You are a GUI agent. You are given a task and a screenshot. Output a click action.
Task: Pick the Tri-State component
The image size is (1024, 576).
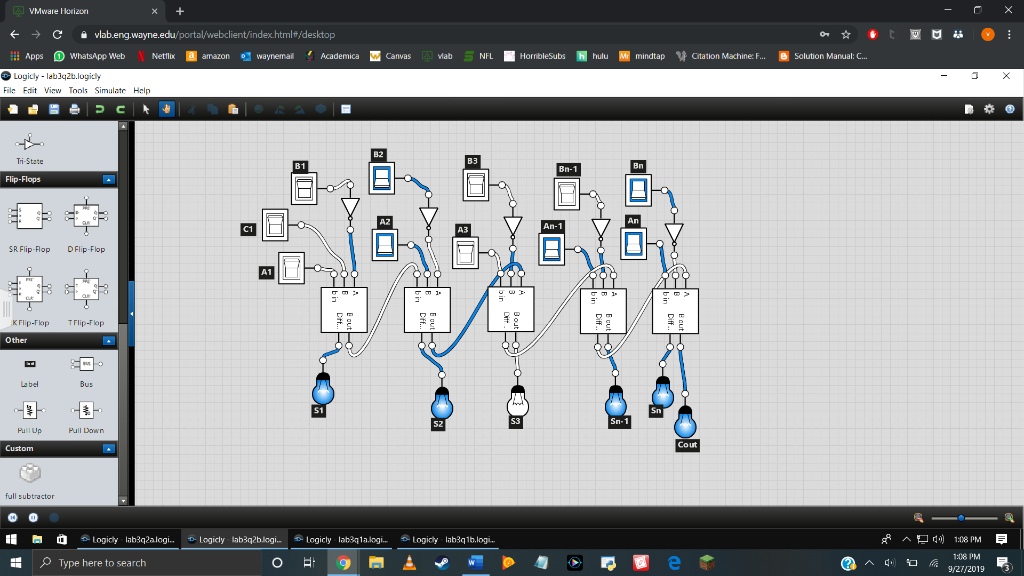[x=29, y=143]
